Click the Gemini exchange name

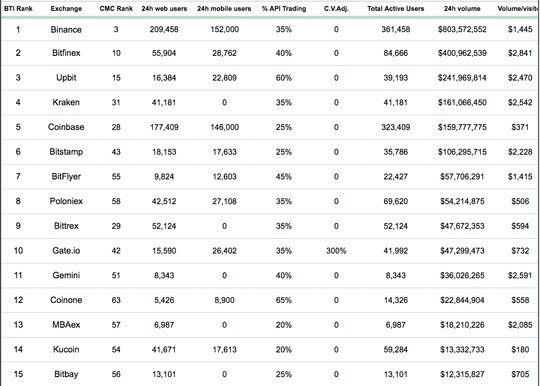(66, 275)
